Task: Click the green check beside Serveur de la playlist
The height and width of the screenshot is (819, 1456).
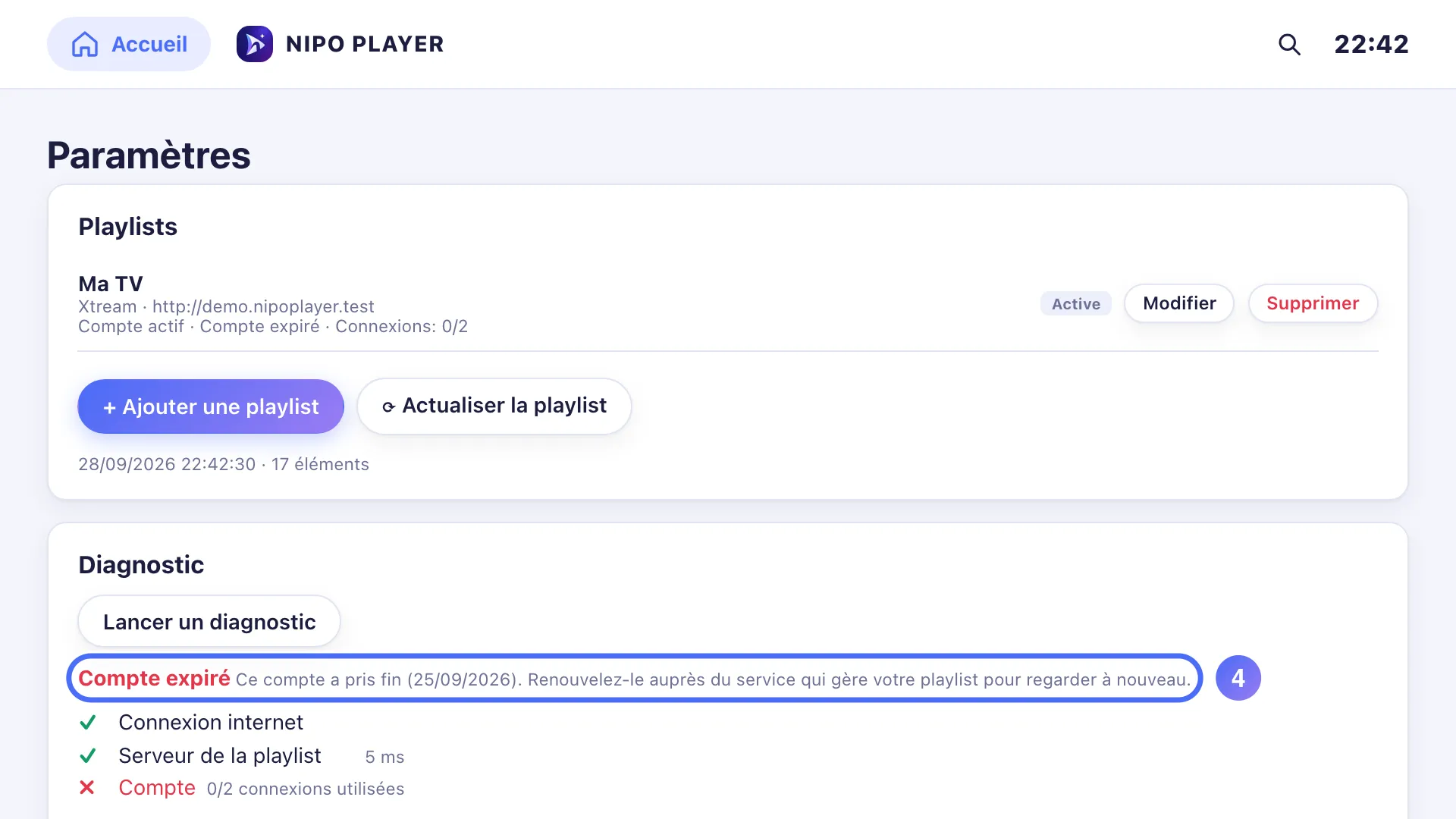Action: pos(88,756)
